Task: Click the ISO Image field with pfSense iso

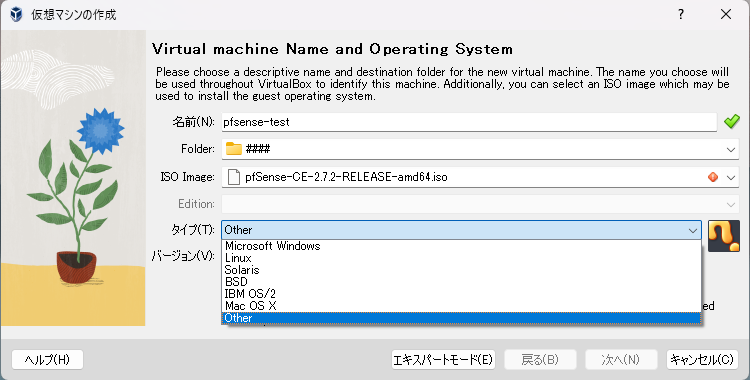Action: pyautogui.click(x=480, y=177)
